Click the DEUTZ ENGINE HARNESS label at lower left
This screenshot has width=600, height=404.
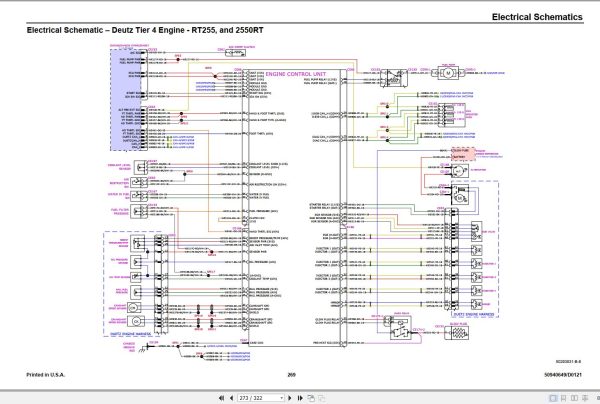tap(130, 334)
